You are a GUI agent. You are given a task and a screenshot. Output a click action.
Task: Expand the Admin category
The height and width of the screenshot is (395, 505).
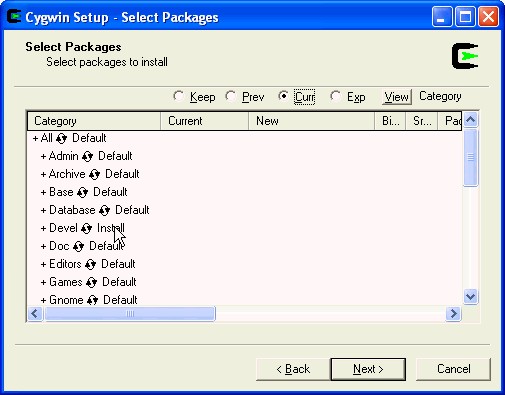[43, 157]
